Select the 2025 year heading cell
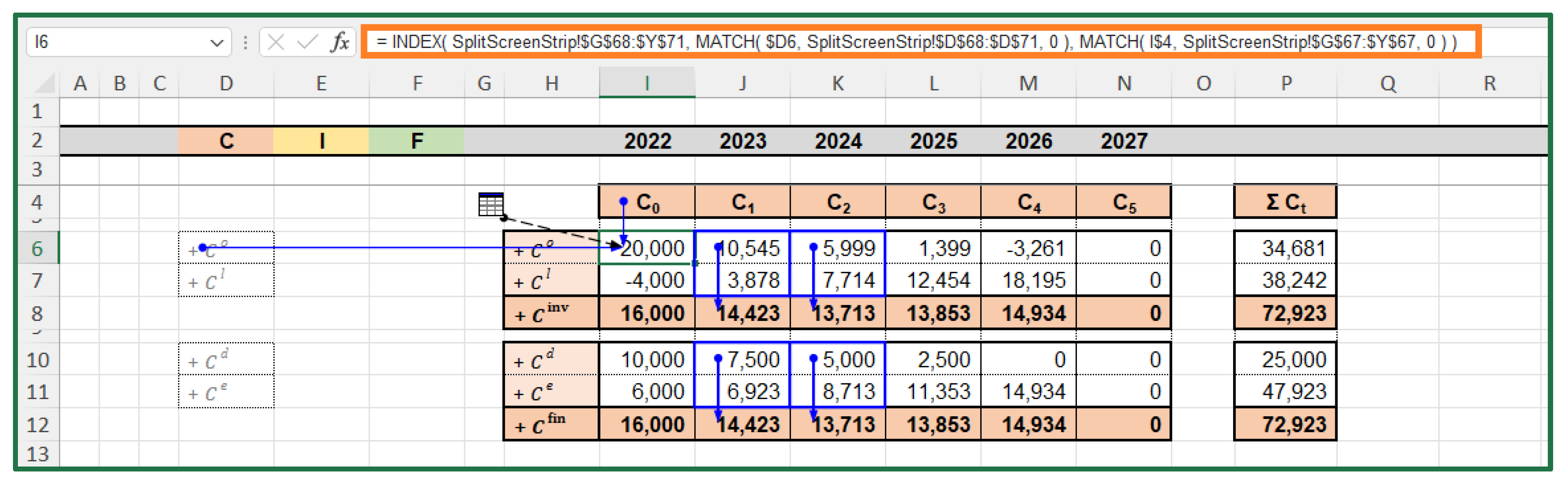Screen dimensions: 1568x481 (x=933, y=141)
